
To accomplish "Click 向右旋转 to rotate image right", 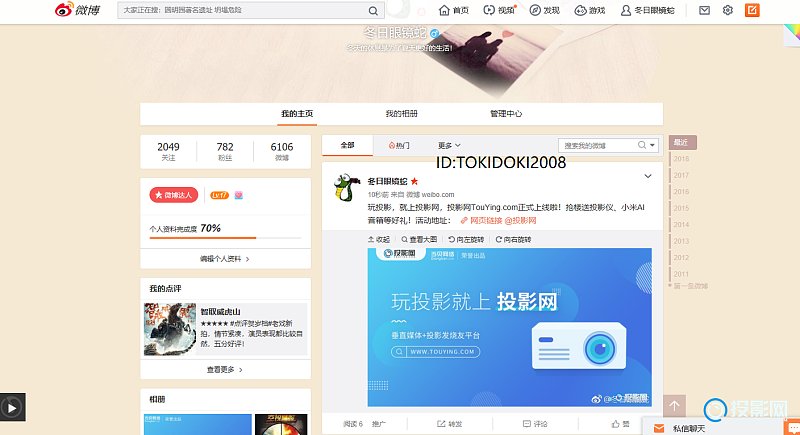I will (x=514, y=240).
